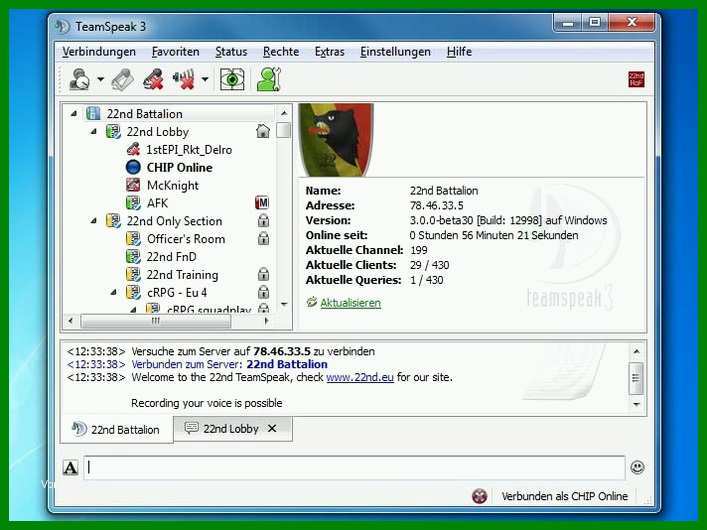Select the Officer's Room channel

coord(186,239)
